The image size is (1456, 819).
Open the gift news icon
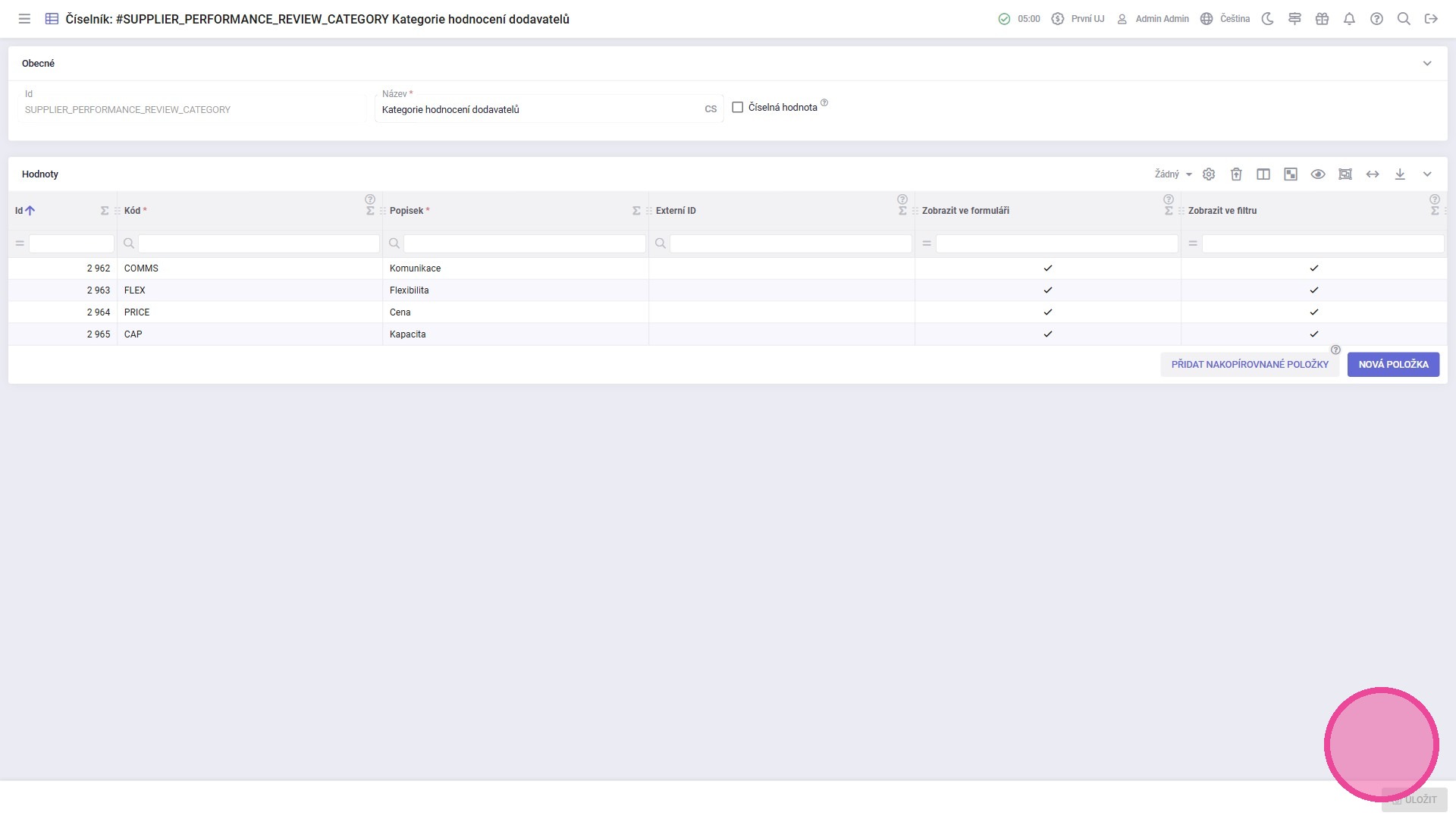tap(1322, 19)
